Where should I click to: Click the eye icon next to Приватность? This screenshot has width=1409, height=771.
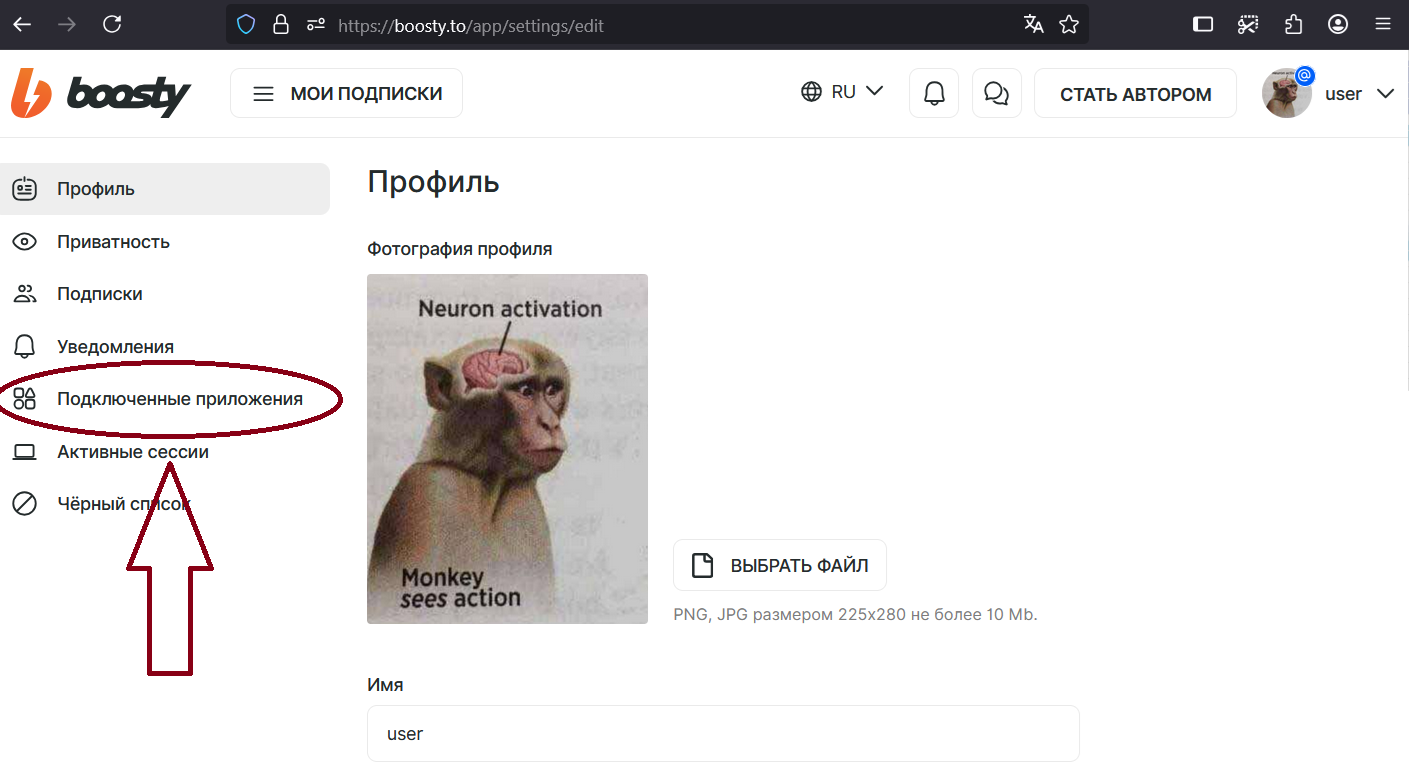tap(25, 242)
